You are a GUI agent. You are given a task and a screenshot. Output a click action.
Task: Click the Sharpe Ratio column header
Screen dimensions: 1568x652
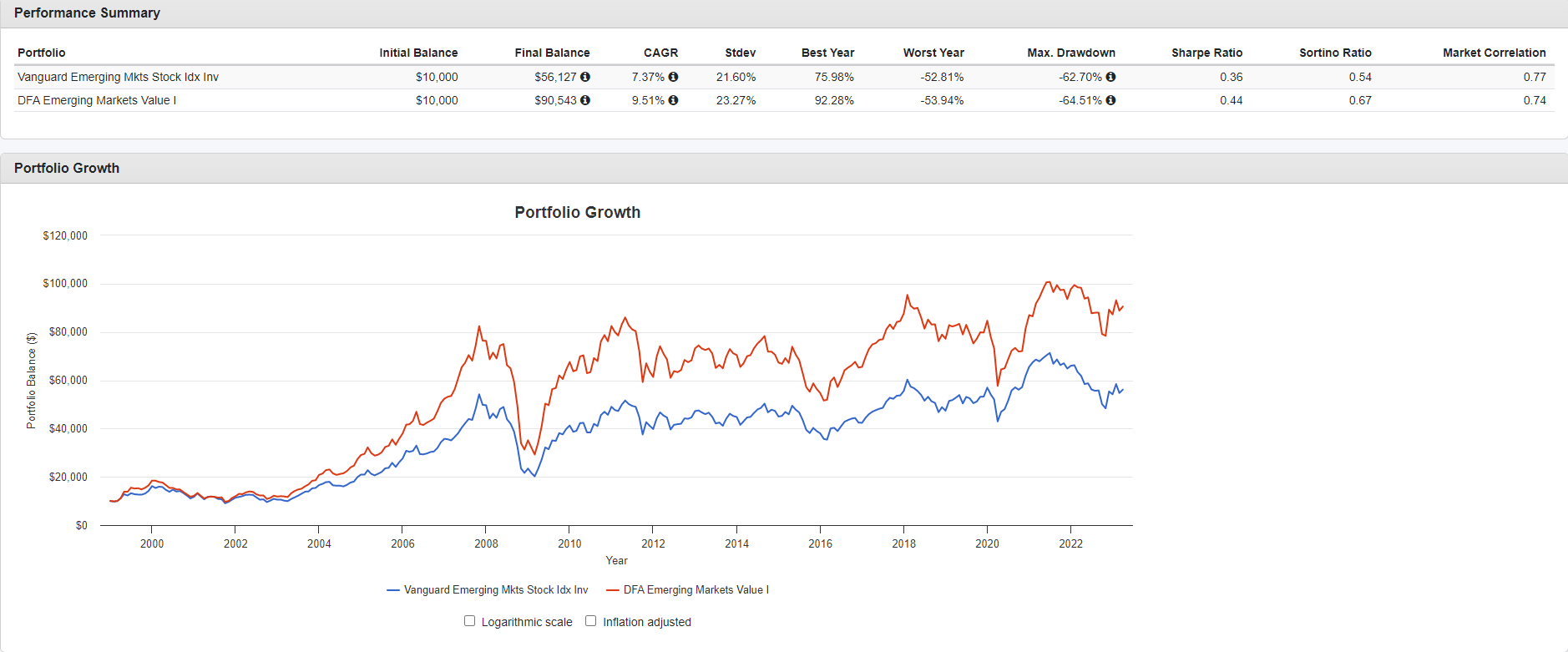point(1206,53)
